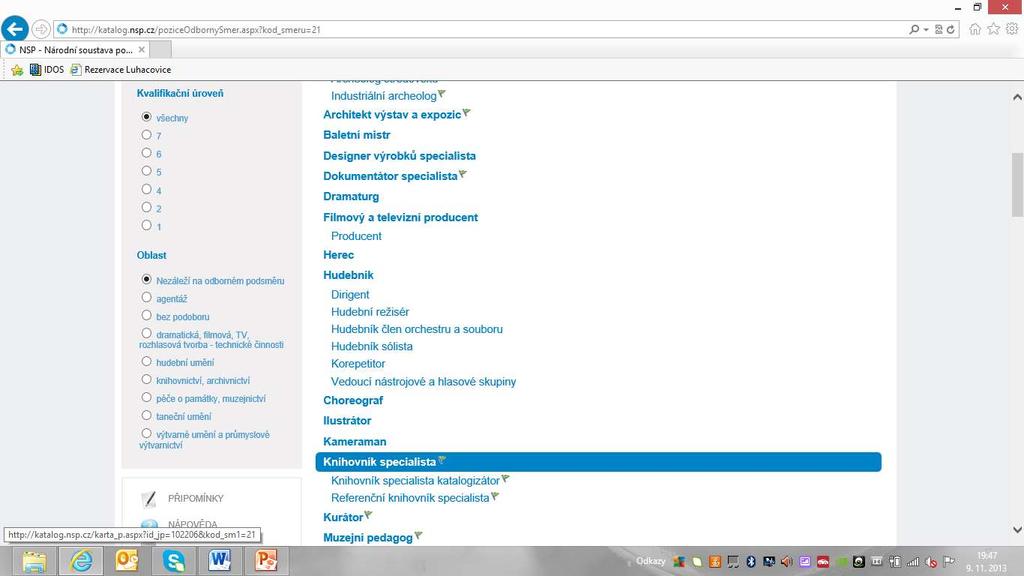Open the 'Baletní mistr' link
1024x576 pixels.
(357, 135)
